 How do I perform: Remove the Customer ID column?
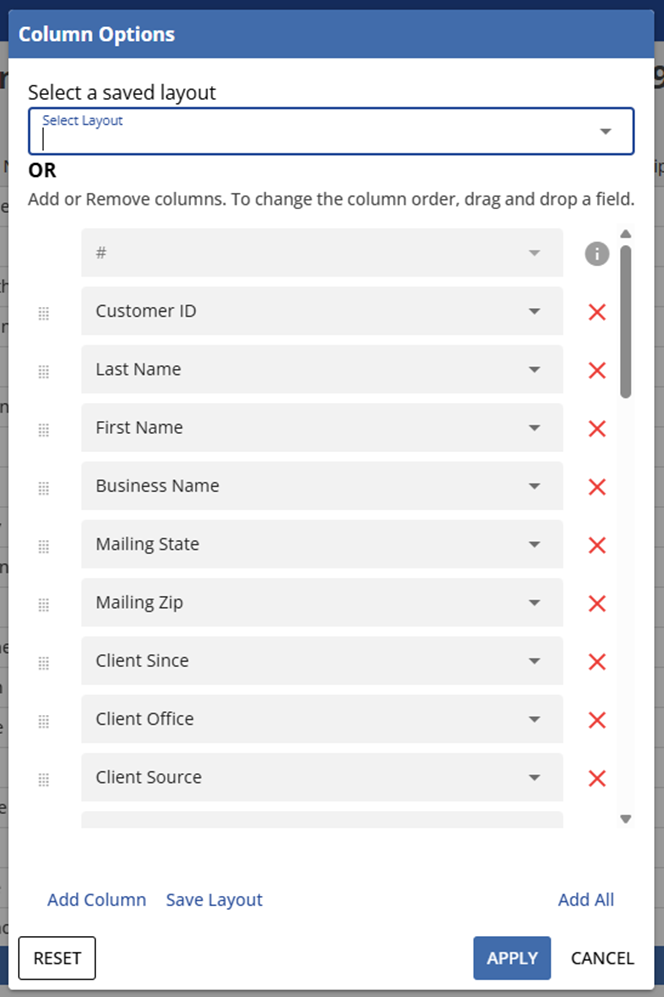point(596,311)
